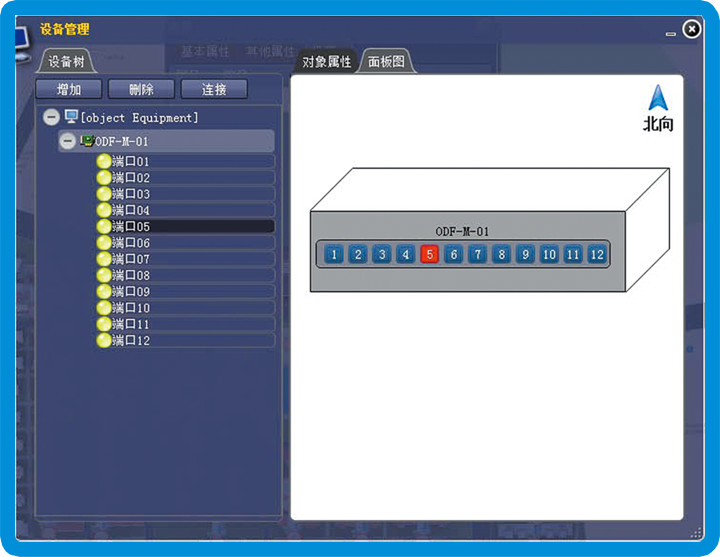Select port 10 on the ODF panel
Viewport: 720px width, 557px height.
pos(549,254)
